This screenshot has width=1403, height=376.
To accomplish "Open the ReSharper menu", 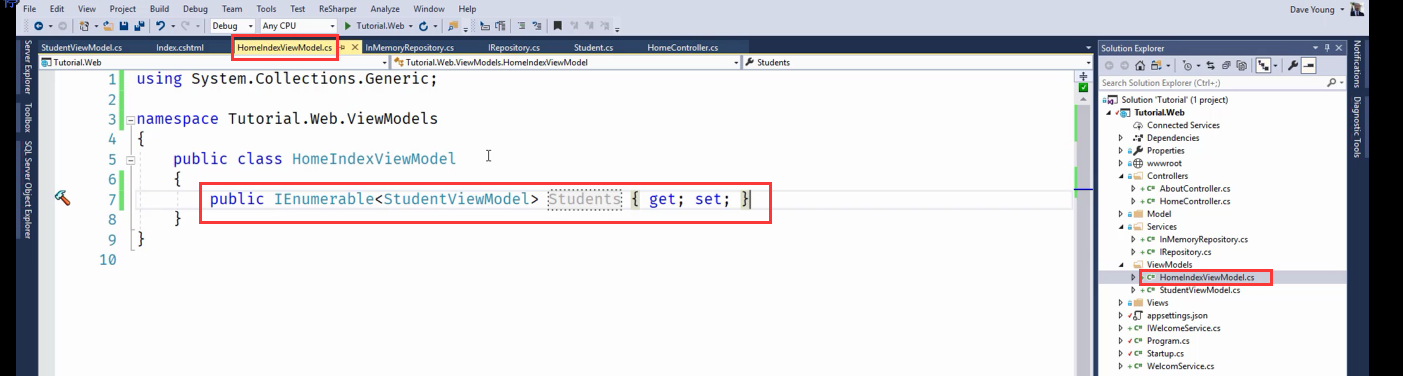I will coord(338,8).
